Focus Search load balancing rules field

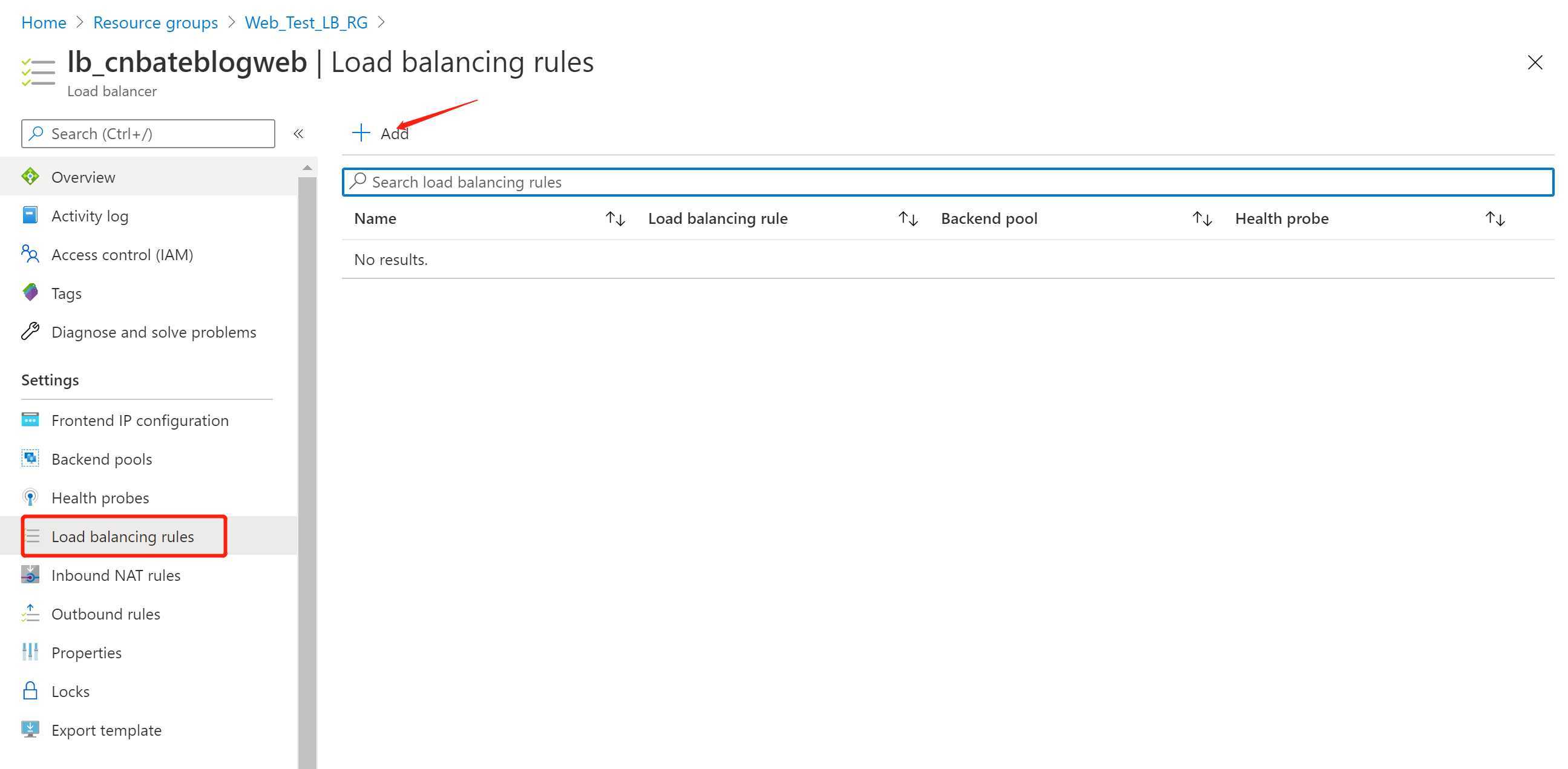tap(948, 182)
